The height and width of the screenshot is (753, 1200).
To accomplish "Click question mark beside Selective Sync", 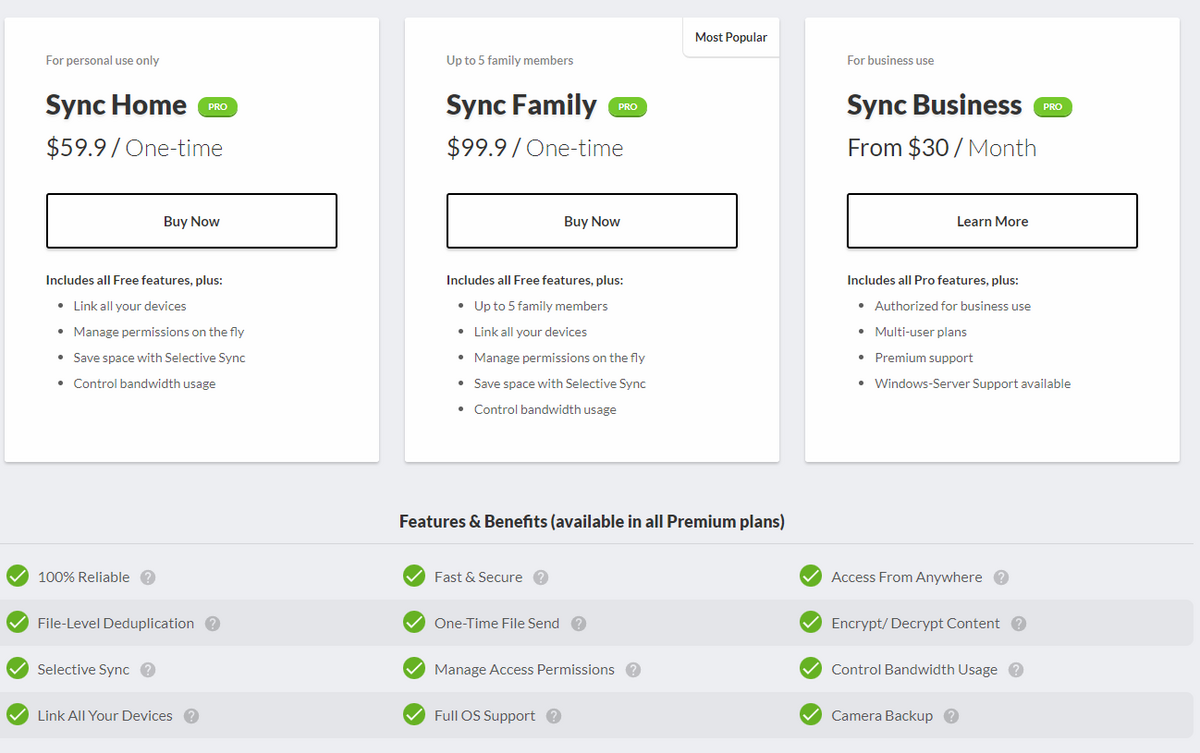I will (x=148, y=670).
